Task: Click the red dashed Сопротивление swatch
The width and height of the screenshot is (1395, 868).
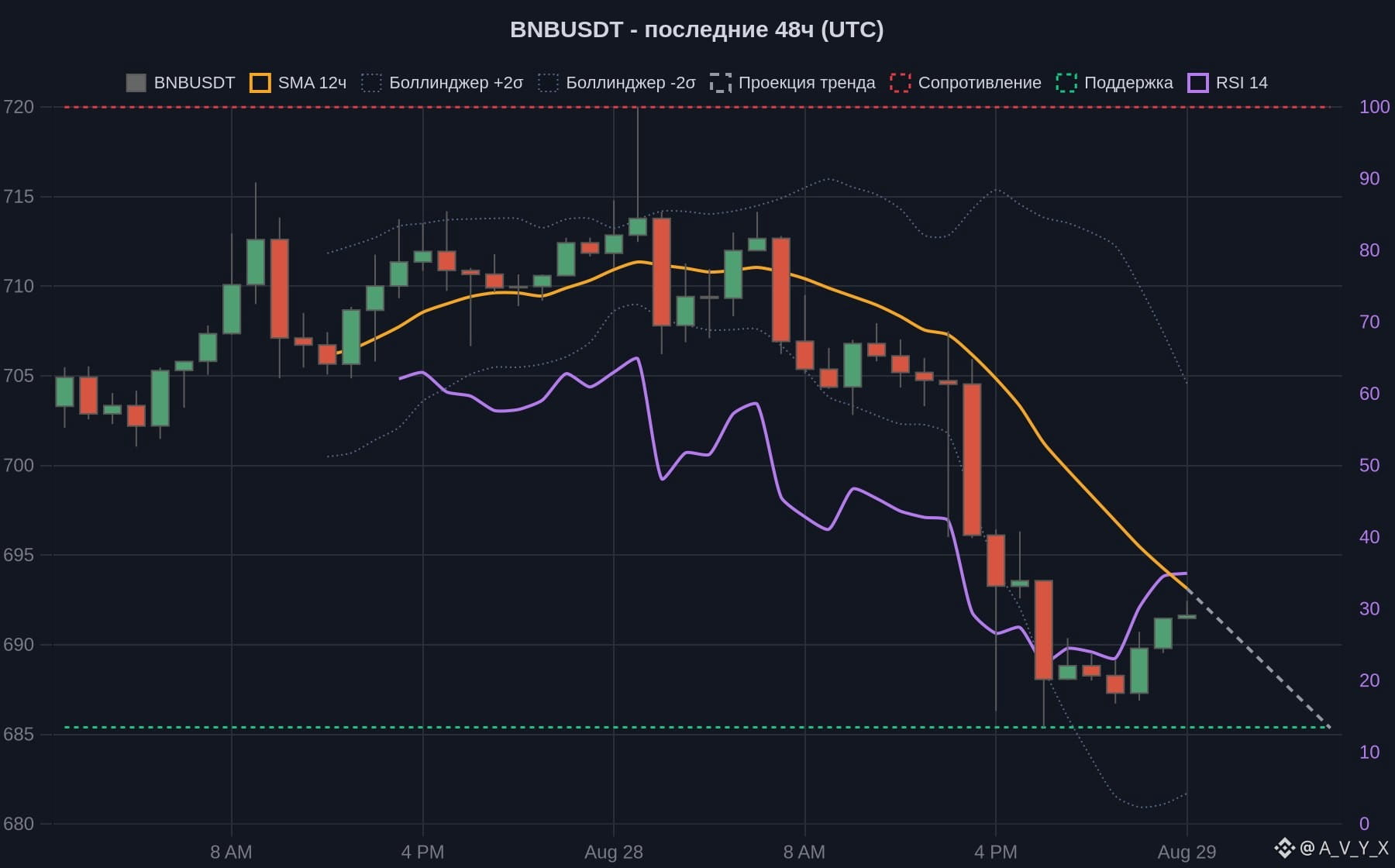Action: coord(901,83)
